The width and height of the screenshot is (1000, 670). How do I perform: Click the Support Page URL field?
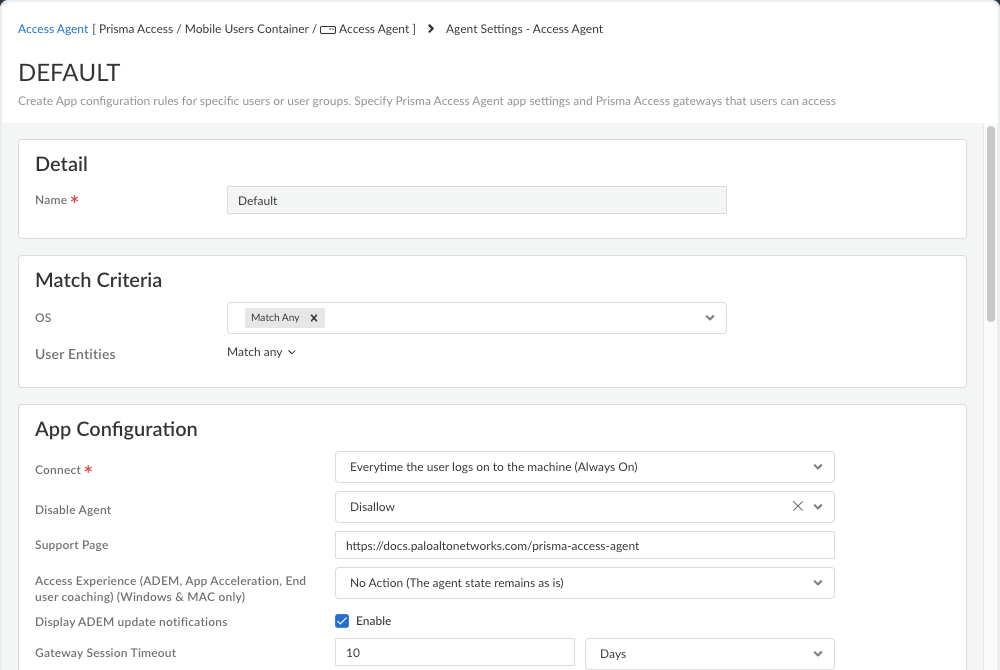point(585,546)
